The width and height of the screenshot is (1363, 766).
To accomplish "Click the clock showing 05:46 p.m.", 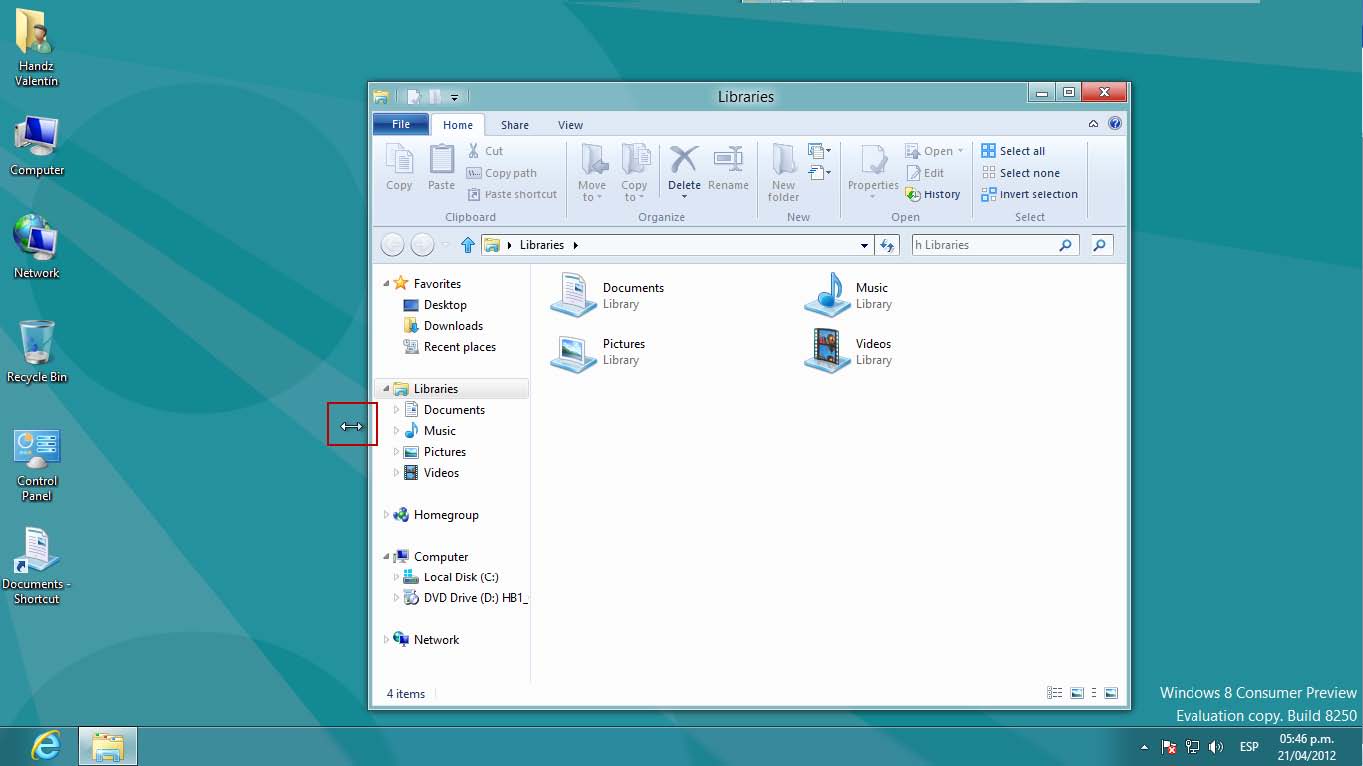I will point(1307,747).
